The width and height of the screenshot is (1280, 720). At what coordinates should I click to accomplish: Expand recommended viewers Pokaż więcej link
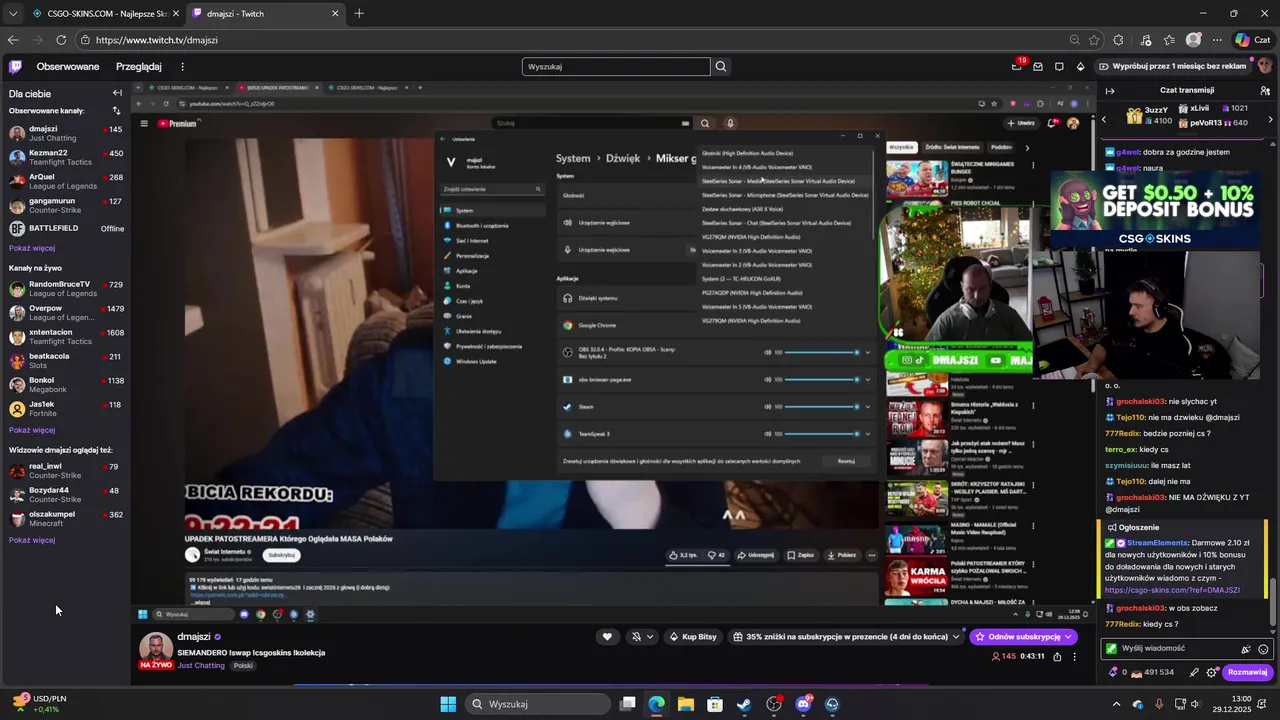(x=32, y=540)
